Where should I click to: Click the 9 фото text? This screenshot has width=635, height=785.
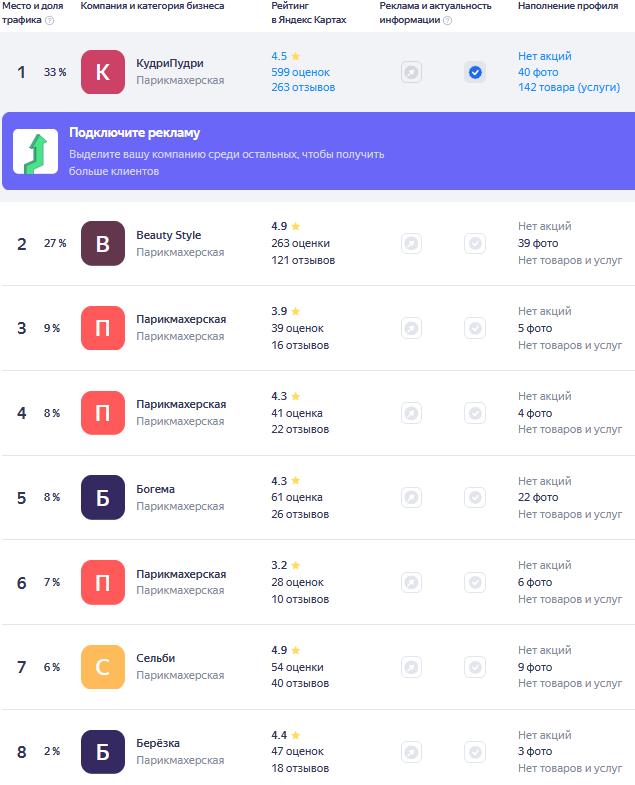[535, 667]
